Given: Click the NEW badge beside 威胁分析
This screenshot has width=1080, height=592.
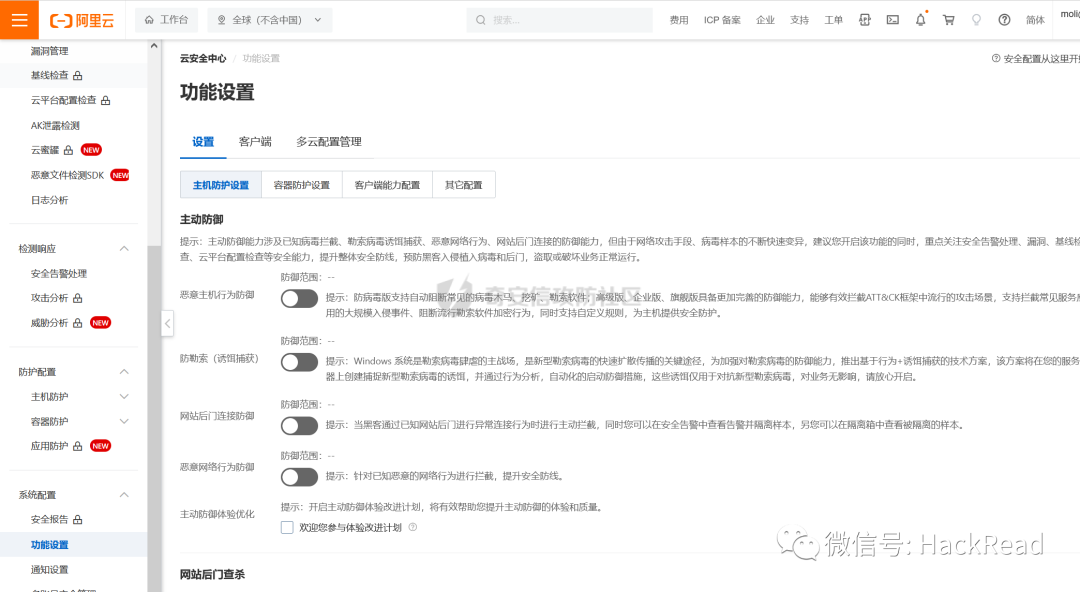Looking at the screenshot, I should [101, 323].
